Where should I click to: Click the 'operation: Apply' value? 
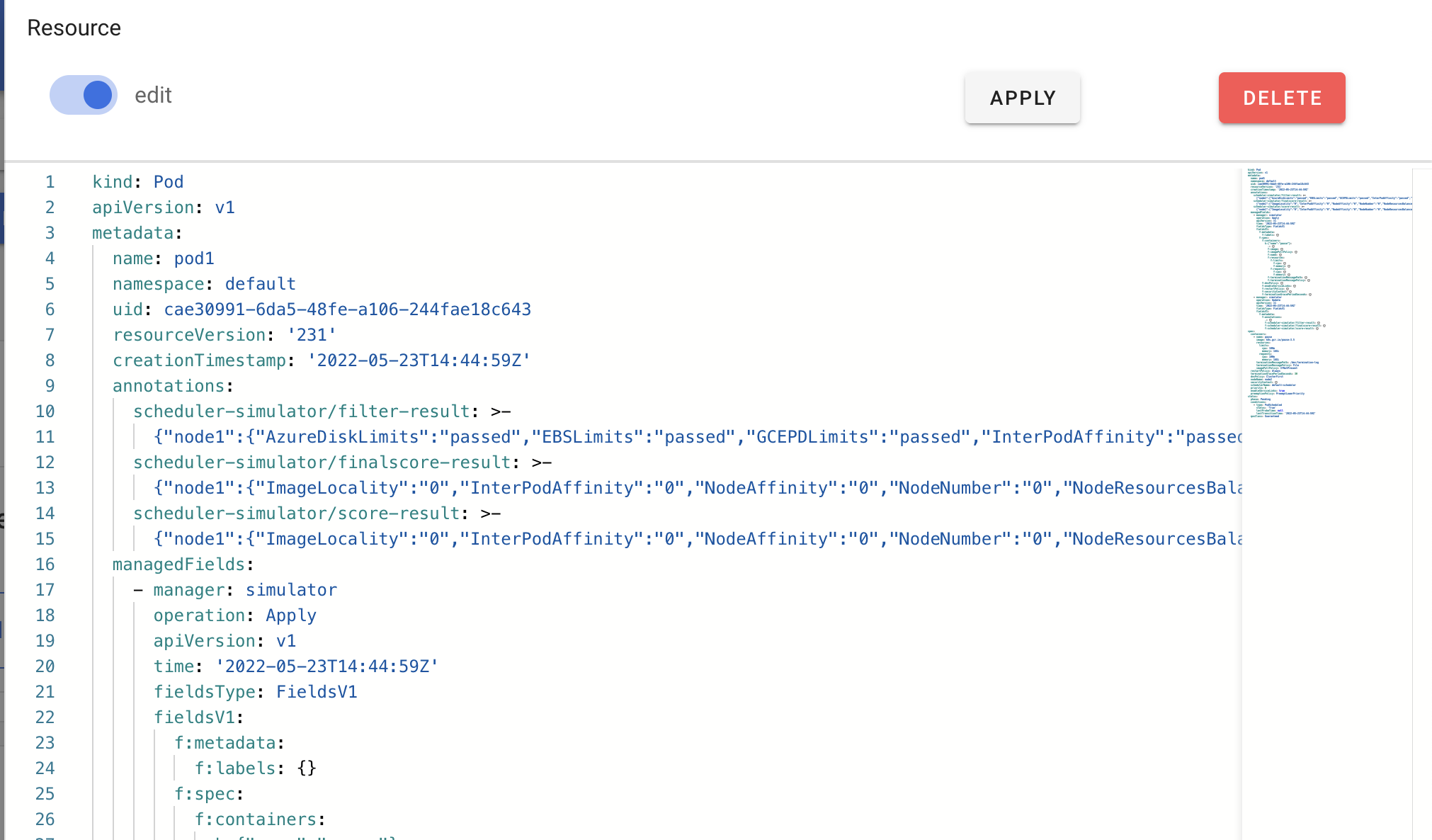click(x=290, y=615)
